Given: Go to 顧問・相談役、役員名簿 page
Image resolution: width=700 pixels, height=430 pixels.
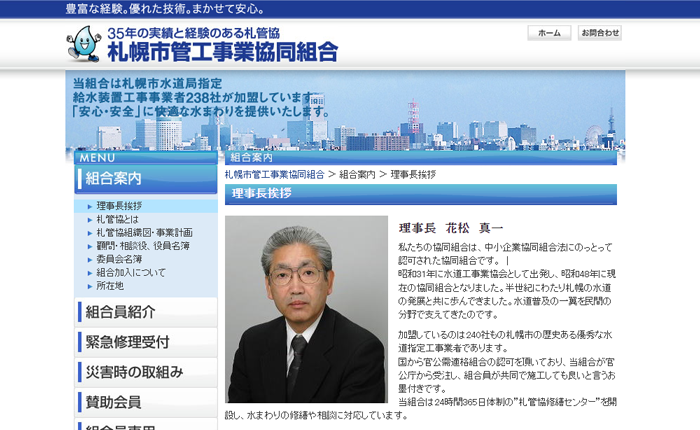Looking at the screenshot, I should [x=143, y=245].
